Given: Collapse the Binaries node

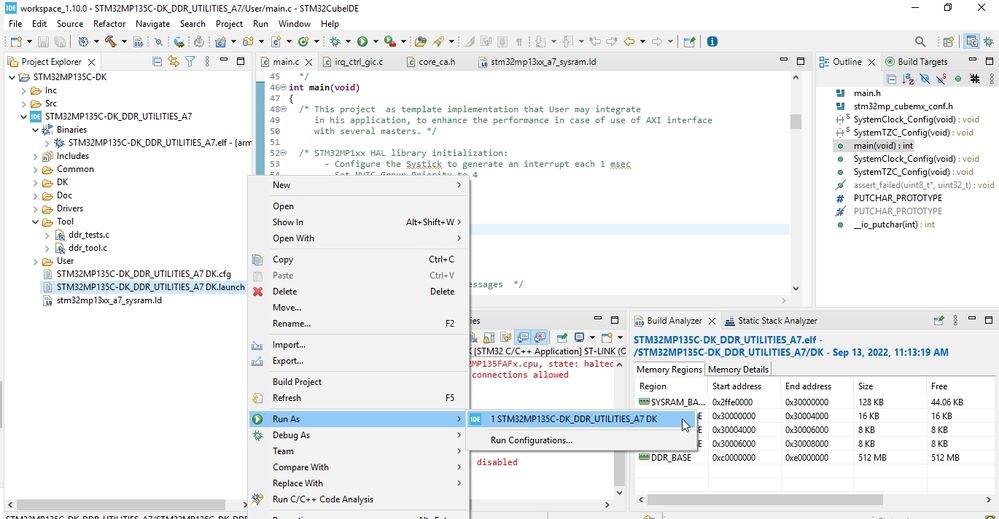Looking at the screenshot, I should (36, 129).
